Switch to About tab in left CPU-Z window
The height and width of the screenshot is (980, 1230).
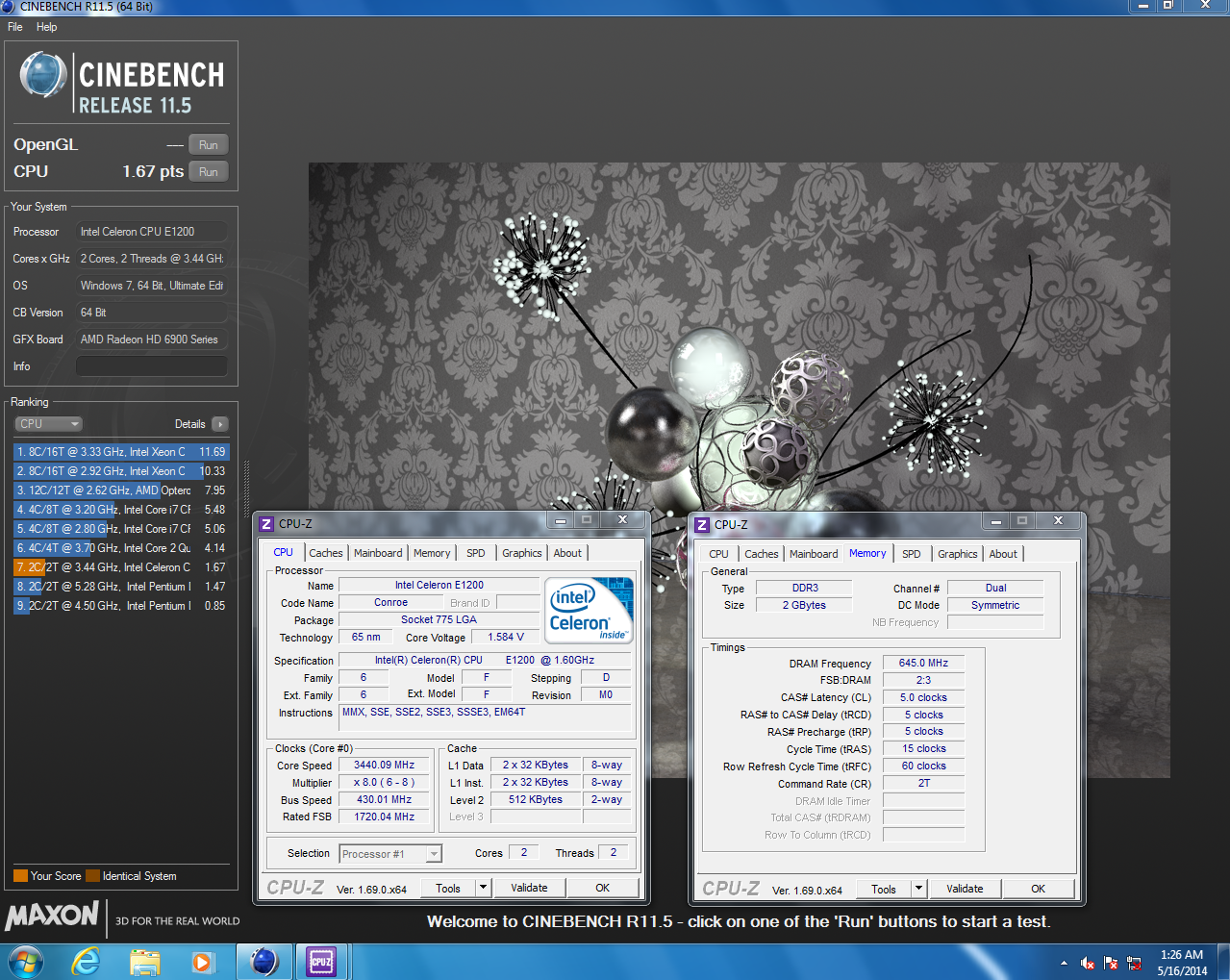pyautogui.click(x=567, y=553)
